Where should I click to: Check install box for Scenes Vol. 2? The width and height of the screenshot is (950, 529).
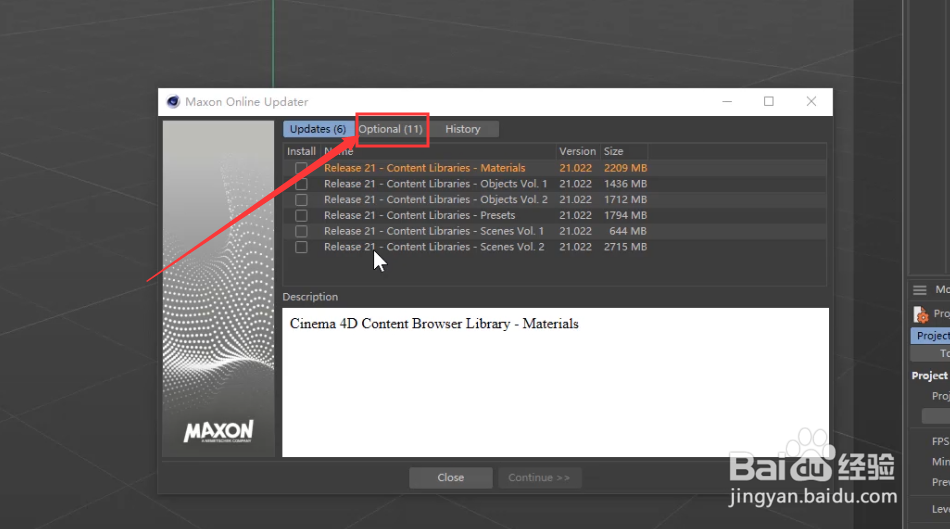(x=301, y=247)
